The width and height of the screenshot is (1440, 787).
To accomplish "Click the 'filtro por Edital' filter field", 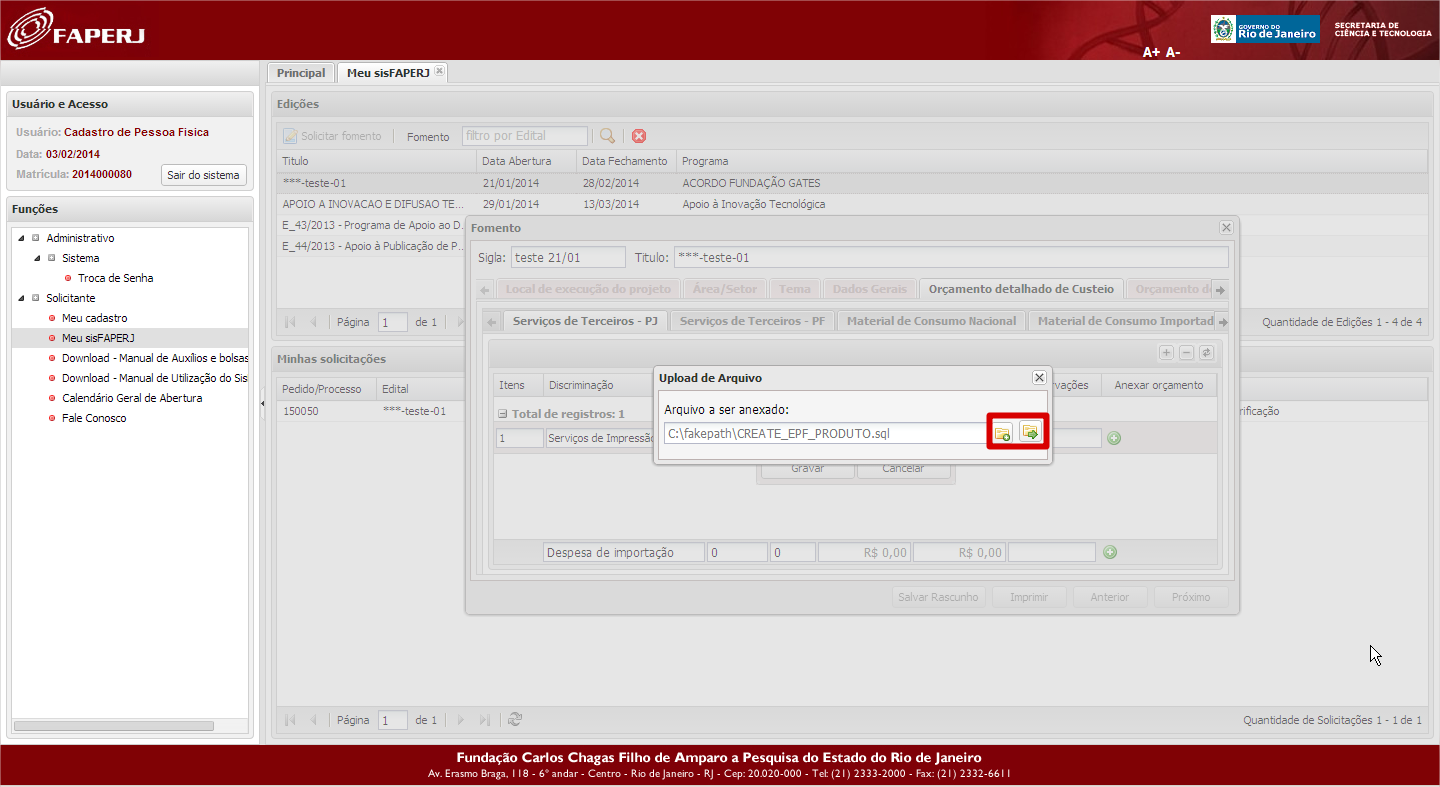I will click(x=525, y=136).
